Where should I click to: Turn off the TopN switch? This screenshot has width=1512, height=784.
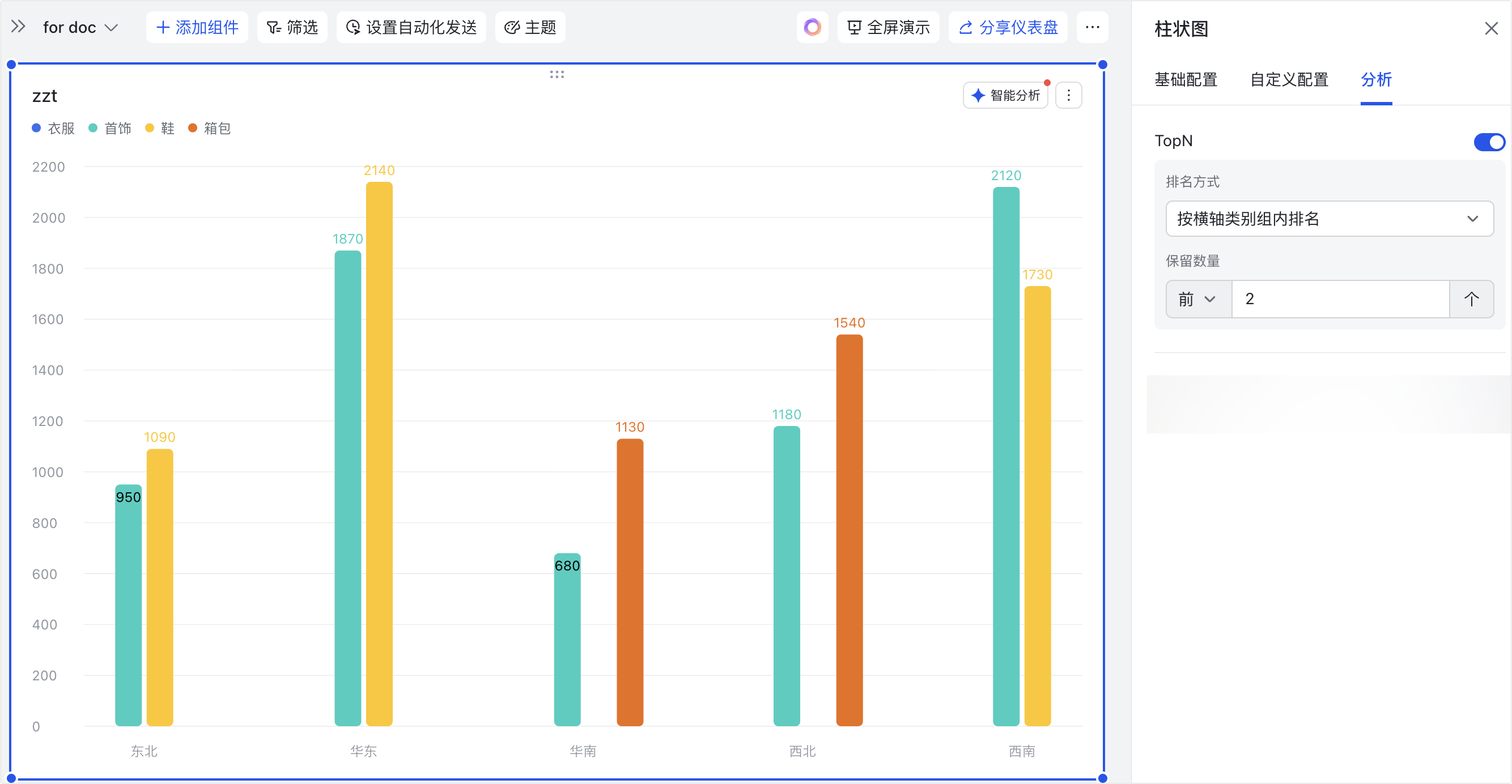tap(1489, 142)
